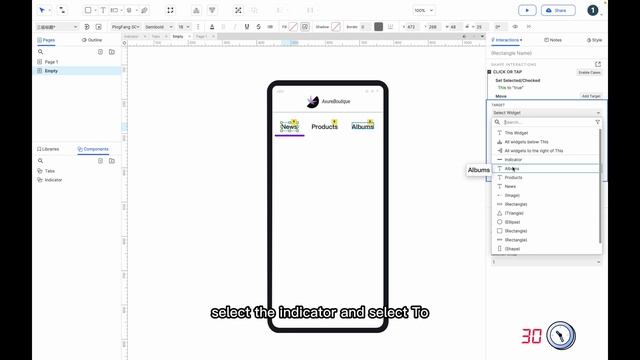Open the user account avatar menu
640x360 pixels.
[593, 10]
